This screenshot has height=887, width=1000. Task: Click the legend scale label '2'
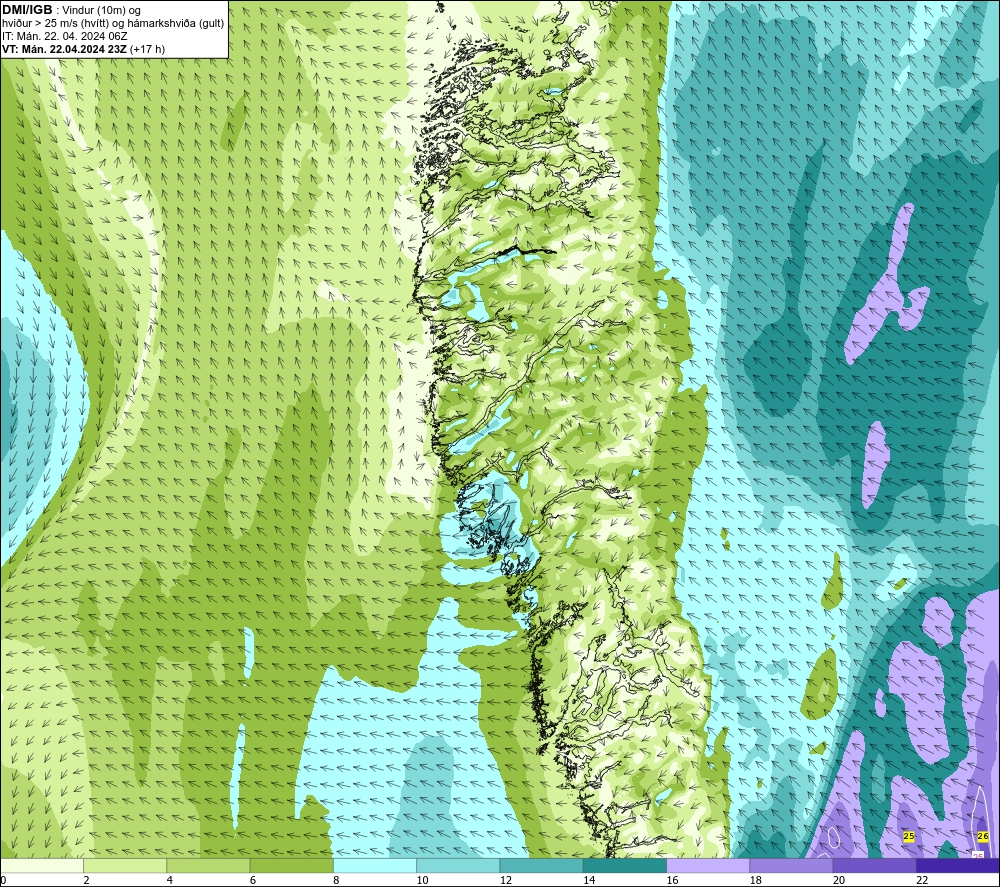click(x=86, y=880)
